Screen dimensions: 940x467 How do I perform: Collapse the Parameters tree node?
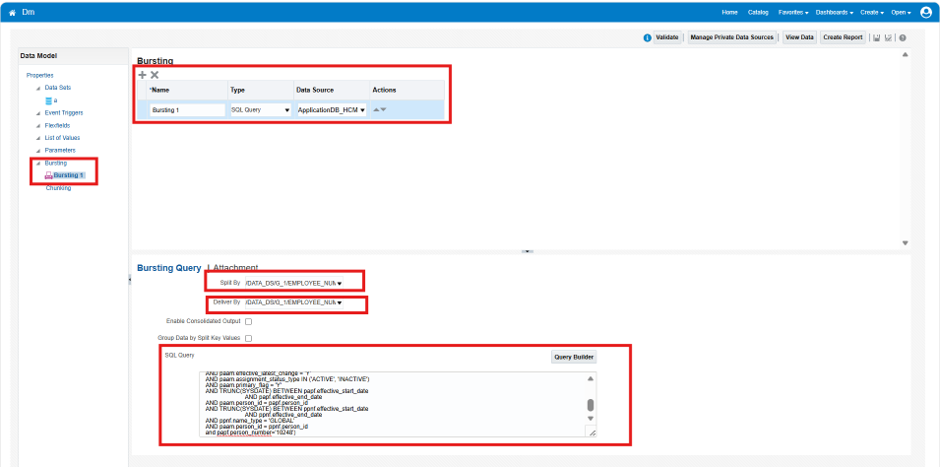pyautogui.click(x=38, y=151)
